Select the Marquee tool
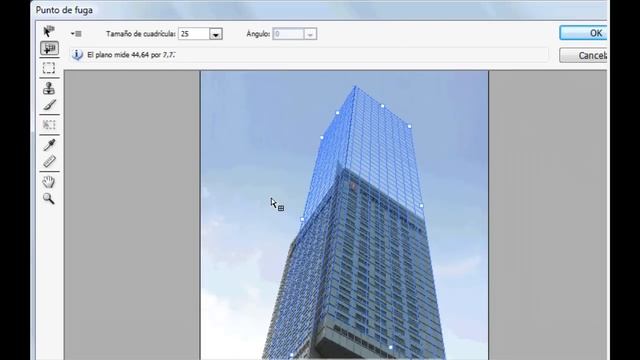640x360 pixels. click(x=49, y=68)
